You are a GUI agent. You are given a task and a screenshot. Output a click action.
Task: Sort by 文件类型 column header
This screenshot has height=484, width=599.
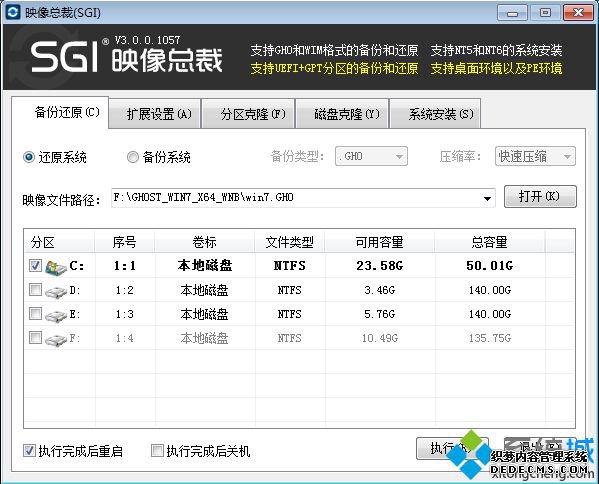point(290,242)
